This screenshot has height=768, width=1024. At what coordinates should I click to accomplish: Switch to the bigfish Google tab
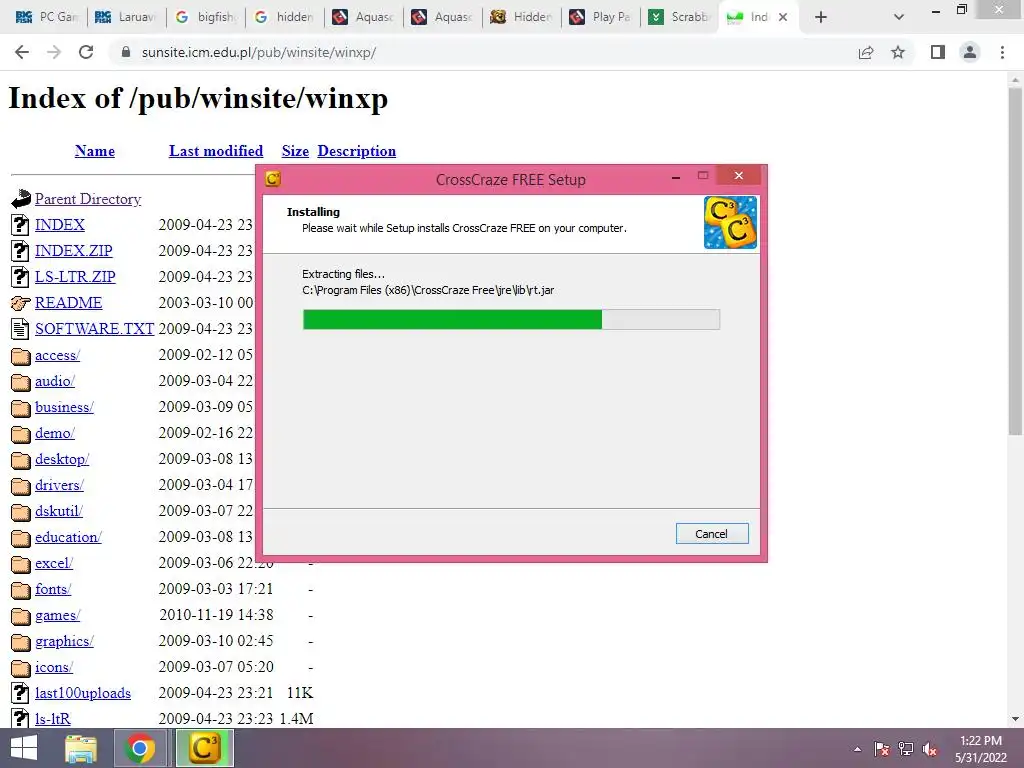click(x=204, y=17)
